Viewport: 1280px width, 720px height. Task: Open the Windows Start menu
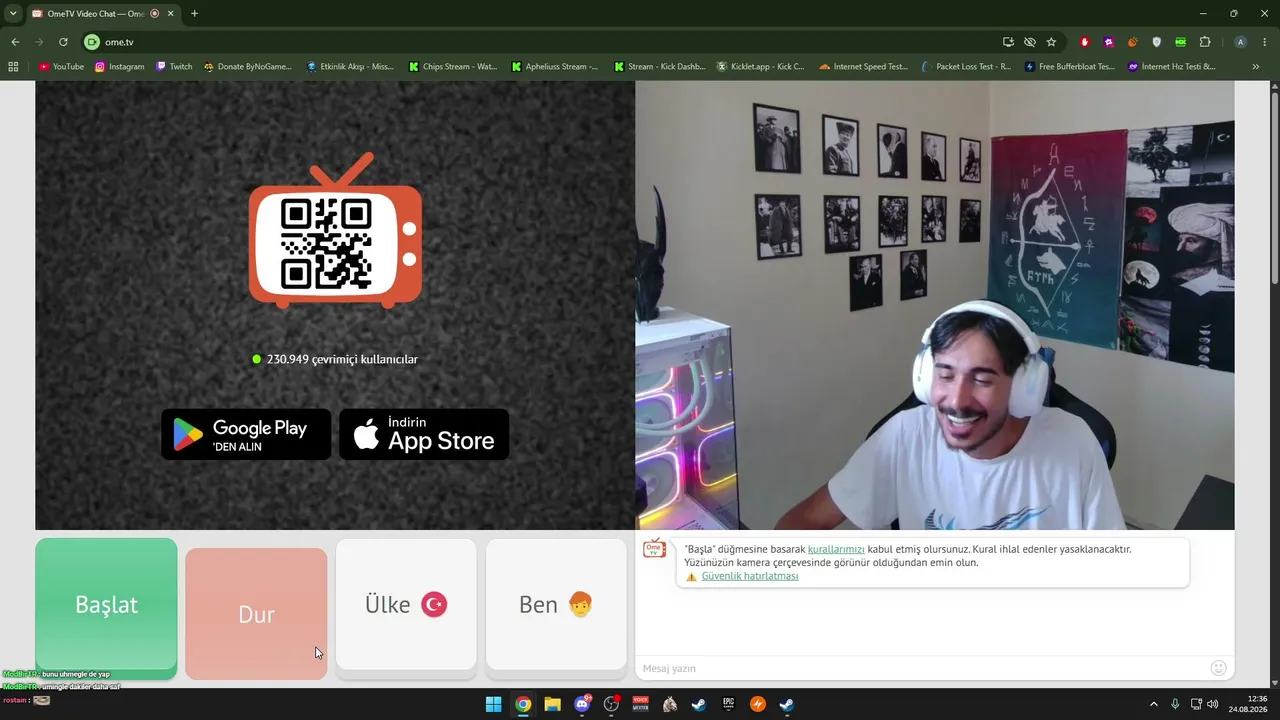pyautogui.click(x=493, y=704)
